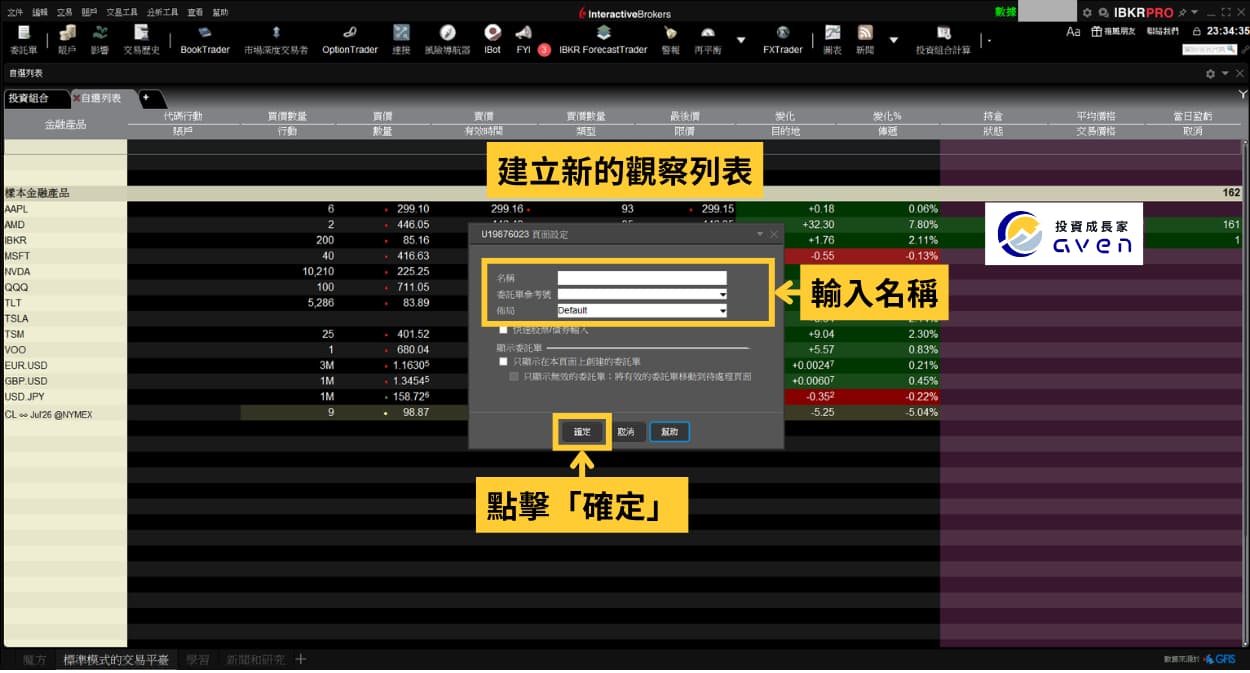Screen dimensions: 1250x673
Task: Launch IBKR ForecastTrader
Action: point(603,40)
